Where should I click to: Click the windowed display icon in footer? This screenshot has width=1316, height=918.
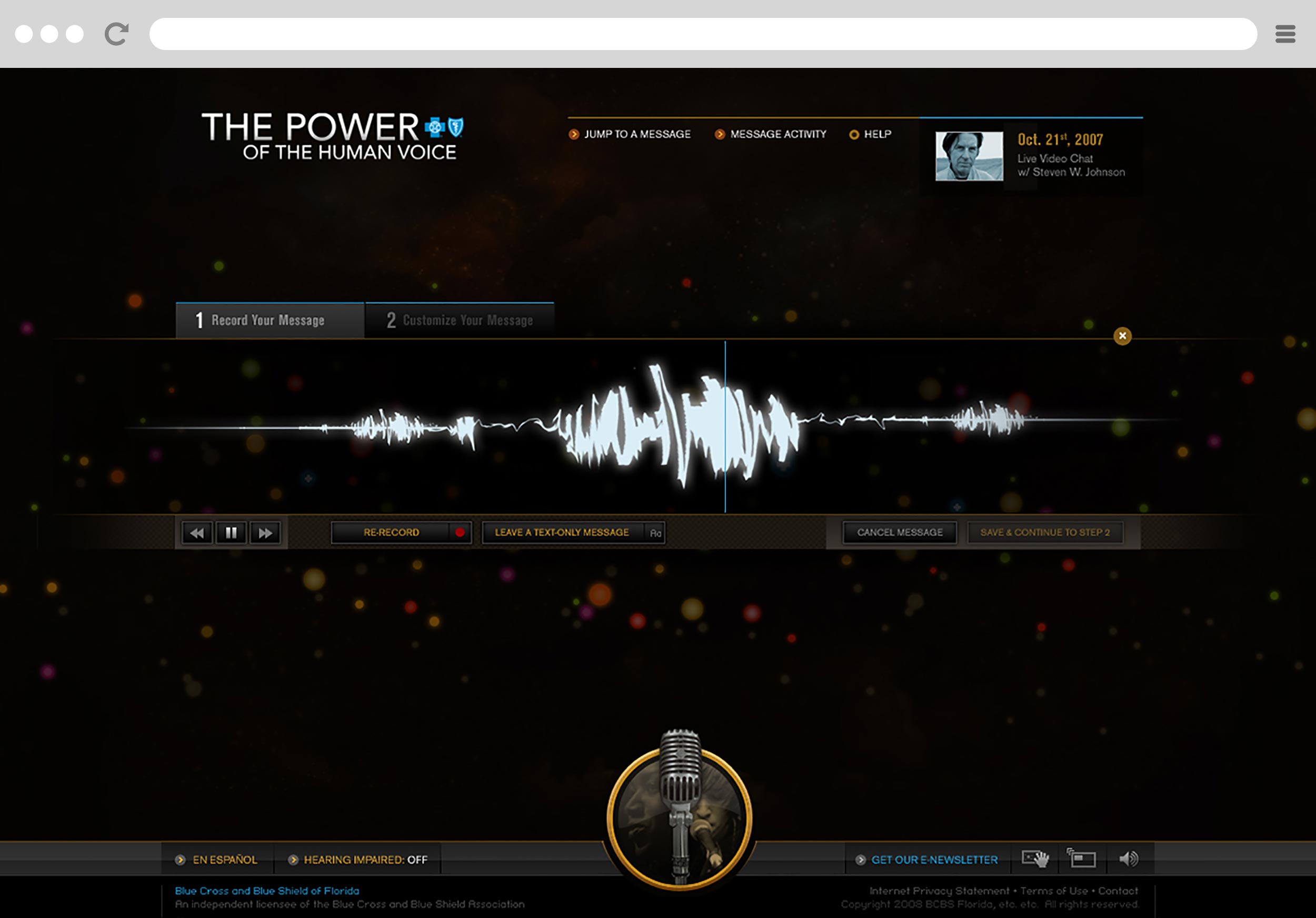click(1081, 859)
